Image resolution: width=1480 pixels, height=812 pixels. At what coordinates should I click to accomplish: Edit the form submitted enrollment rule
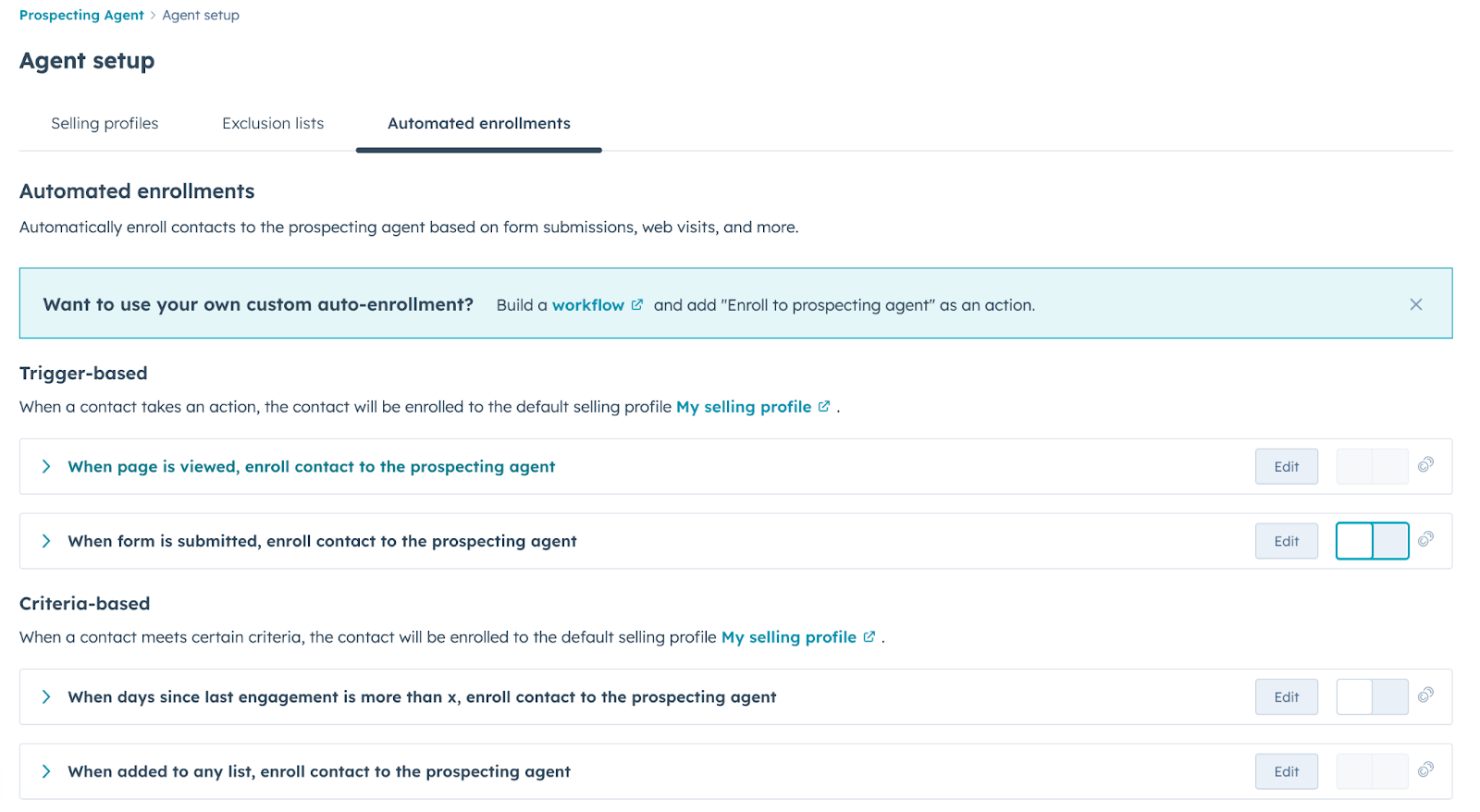pyautogui.click(x=1286, y=541)
